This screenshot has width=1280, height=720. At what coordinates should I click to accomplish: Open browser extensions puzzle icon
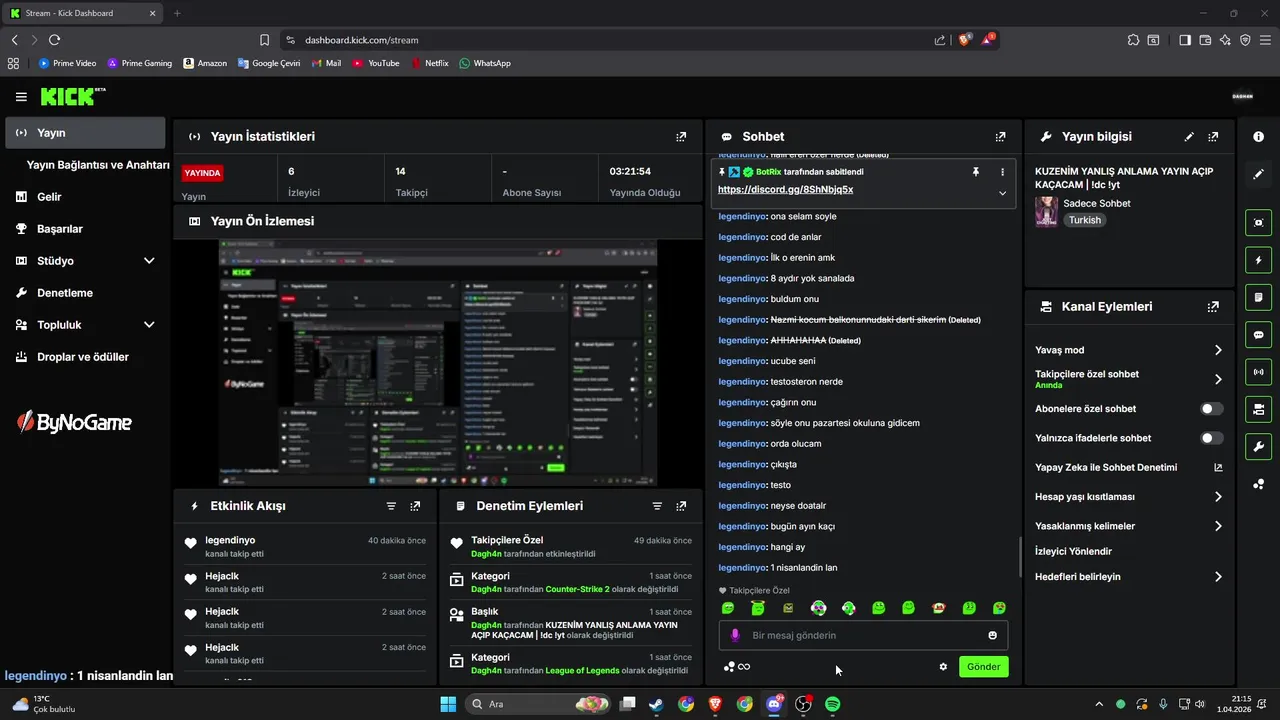pyautogui.click(x=1133, y=40)
